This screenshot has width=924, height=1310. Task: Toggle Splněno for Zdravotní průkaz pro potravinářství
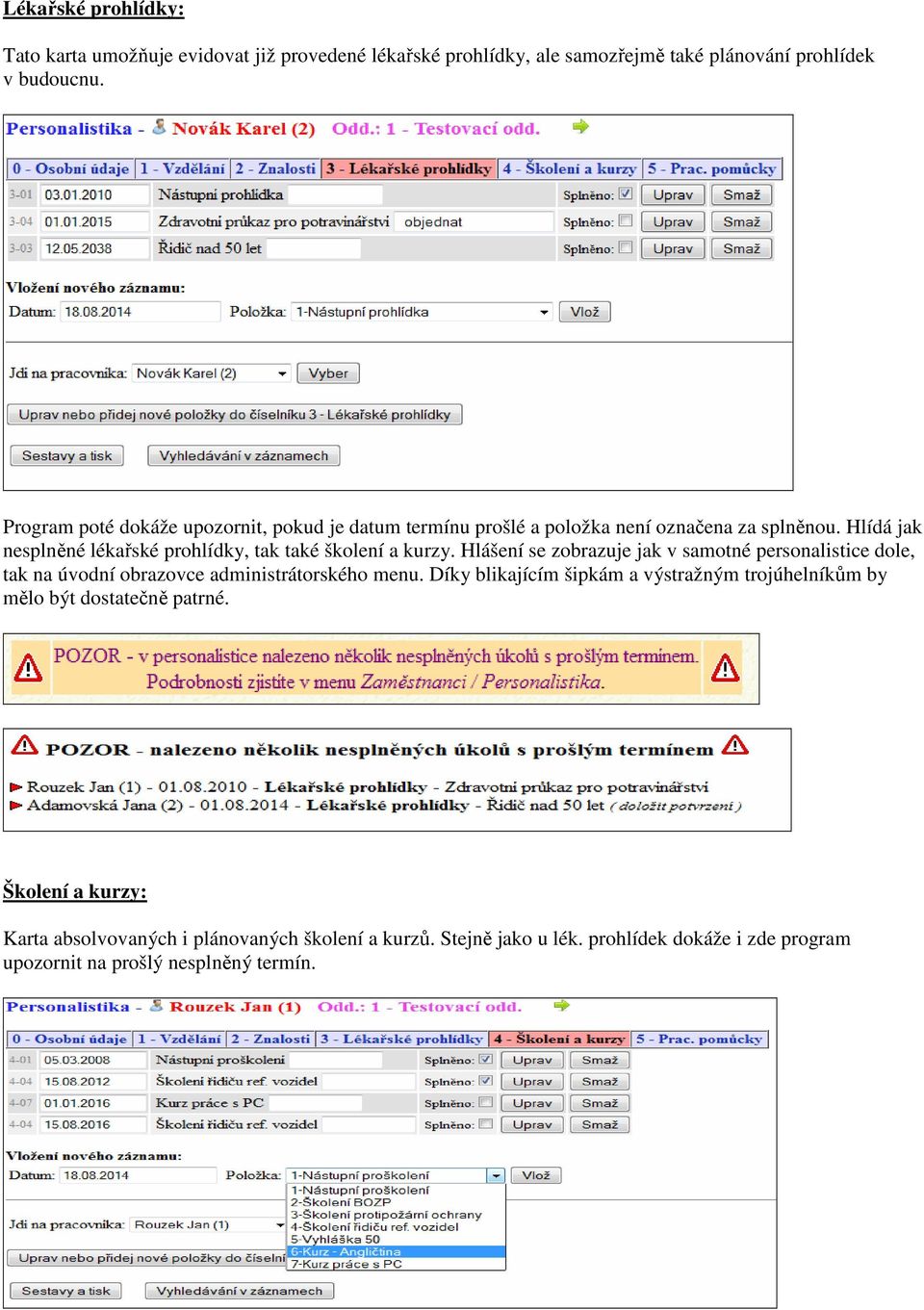626,220
